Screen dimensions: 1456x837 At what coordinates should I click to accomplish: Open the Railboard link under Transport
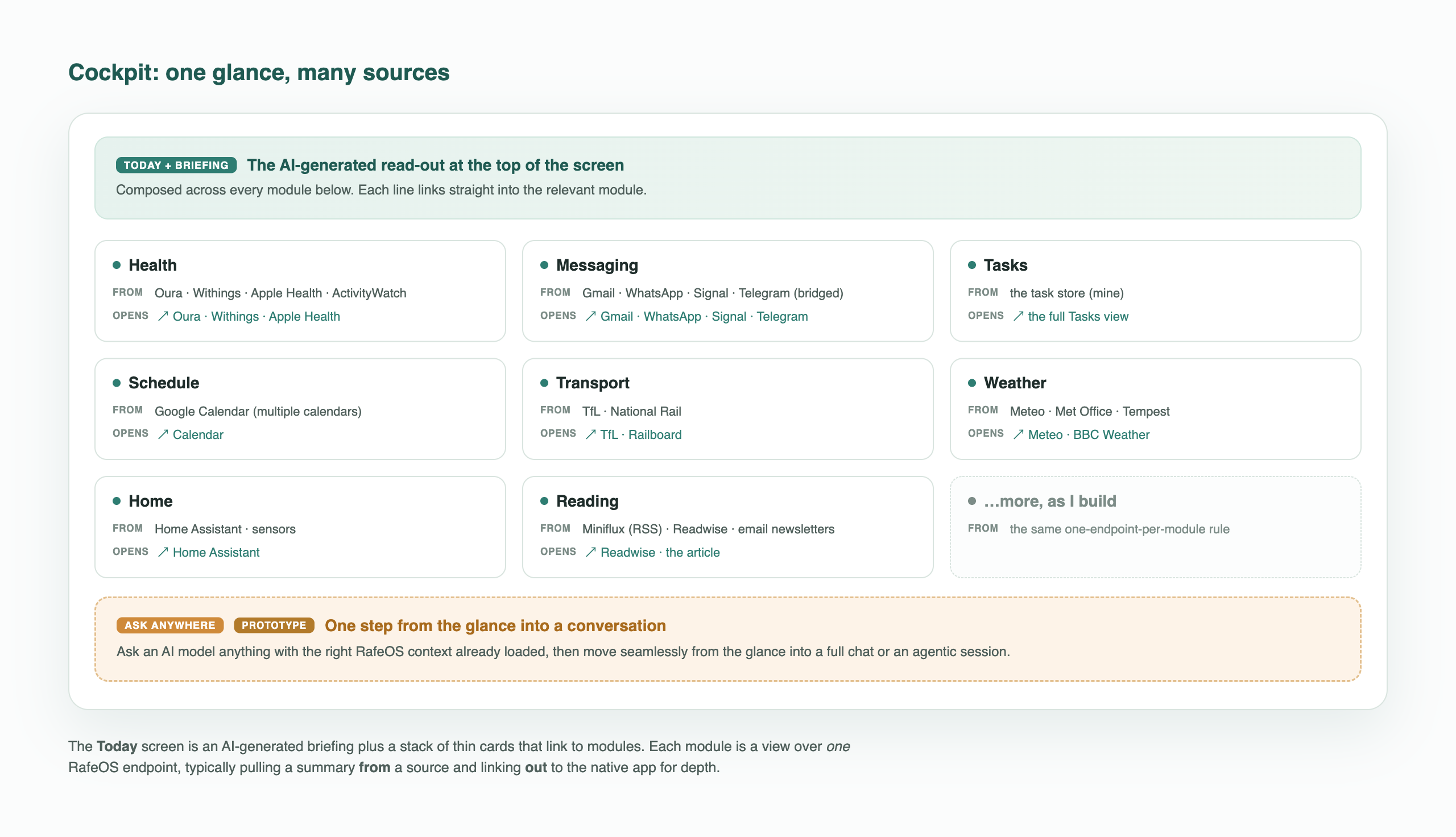coord(655,434)
